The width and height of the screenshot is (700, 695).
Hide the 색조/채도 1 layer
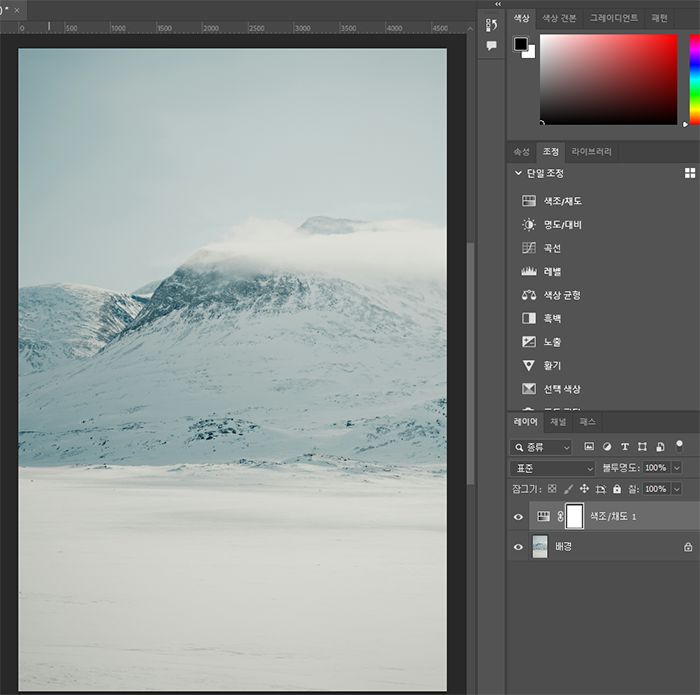point(518,517)
